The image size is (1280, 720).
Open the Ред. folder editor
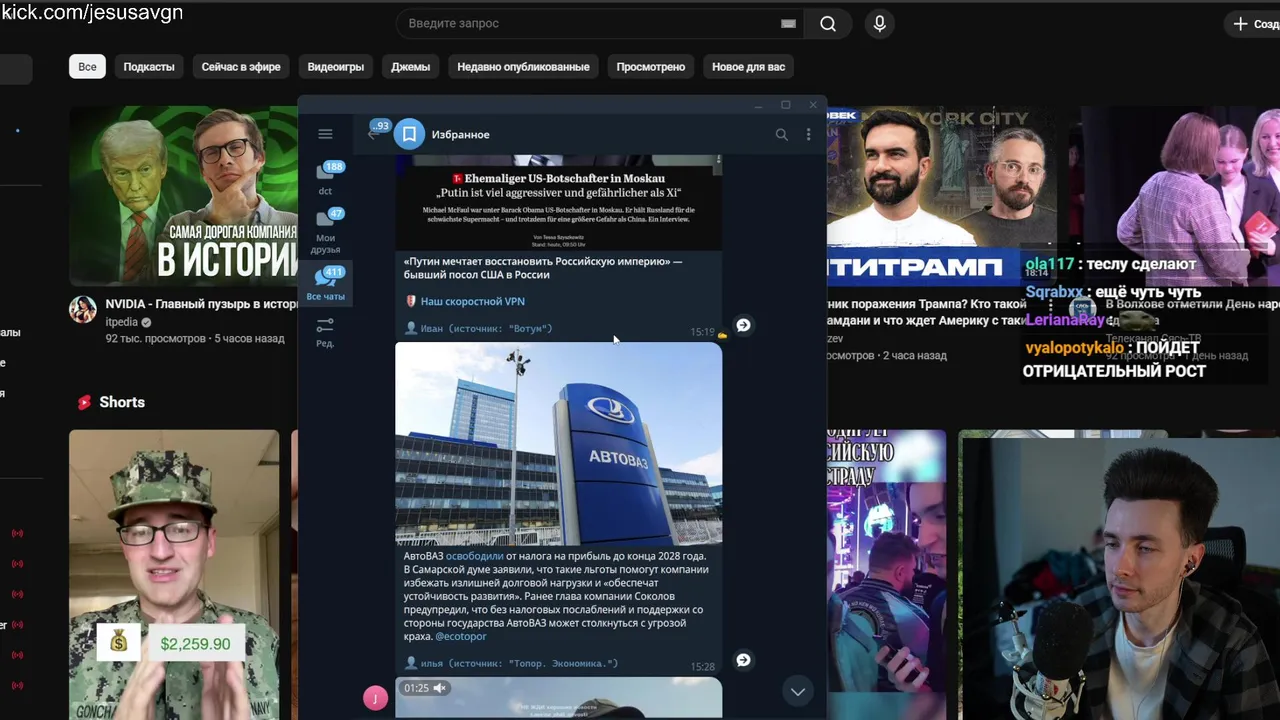pos(325,332)
